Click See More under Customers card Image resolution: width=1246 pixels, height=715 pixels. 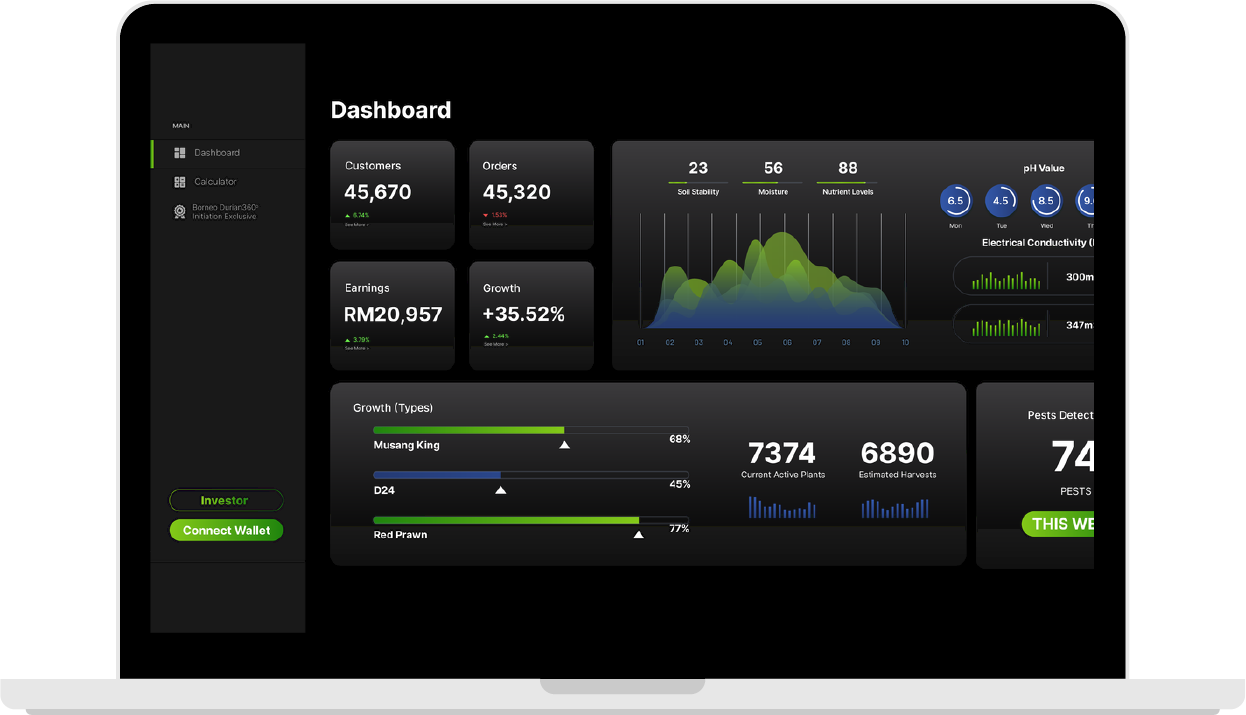(x=355, y=225)
